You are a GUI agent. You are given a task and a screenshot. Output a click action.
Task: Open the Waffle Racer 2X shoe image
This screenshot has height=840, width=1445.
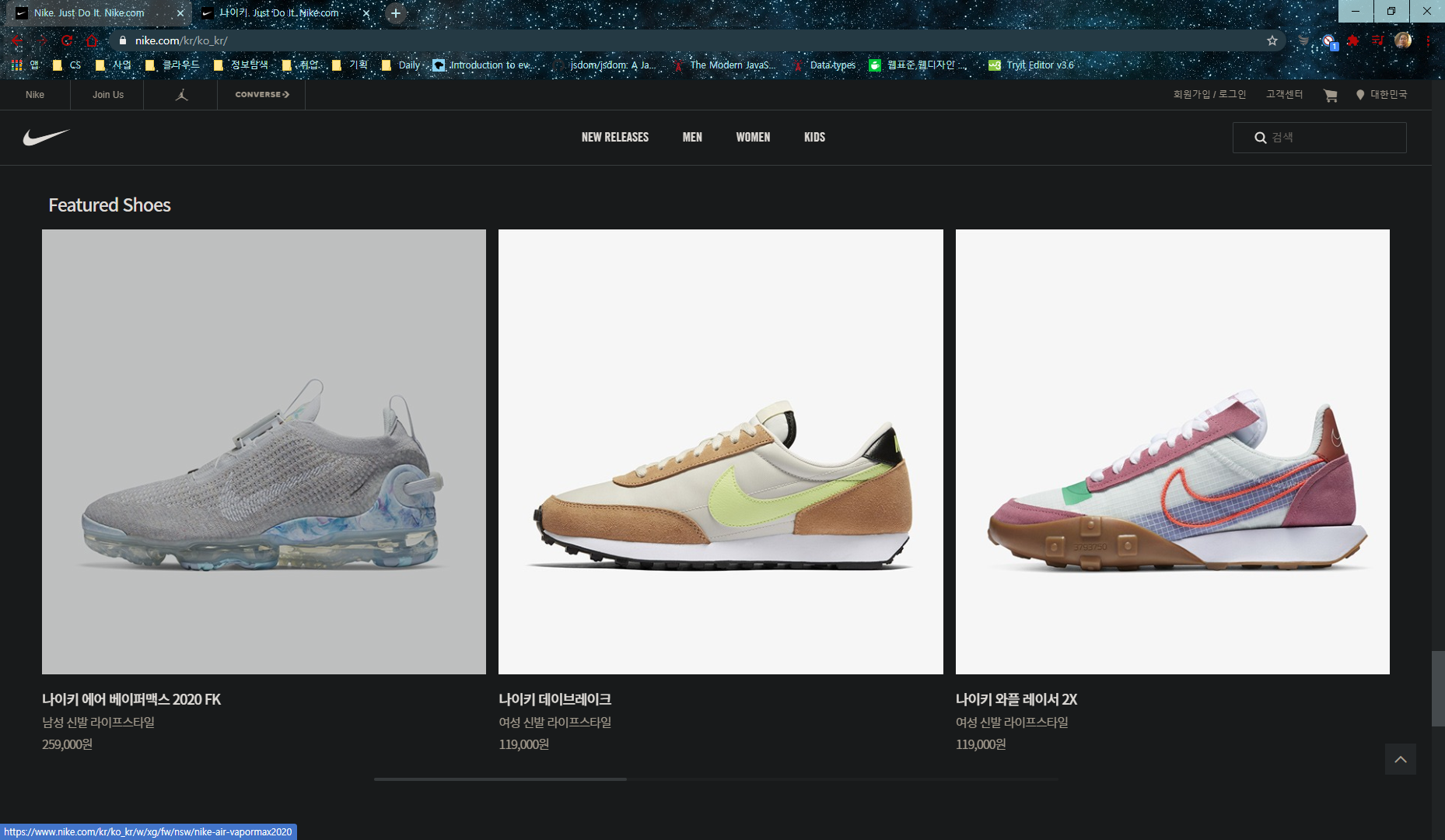coord(1173,452)
